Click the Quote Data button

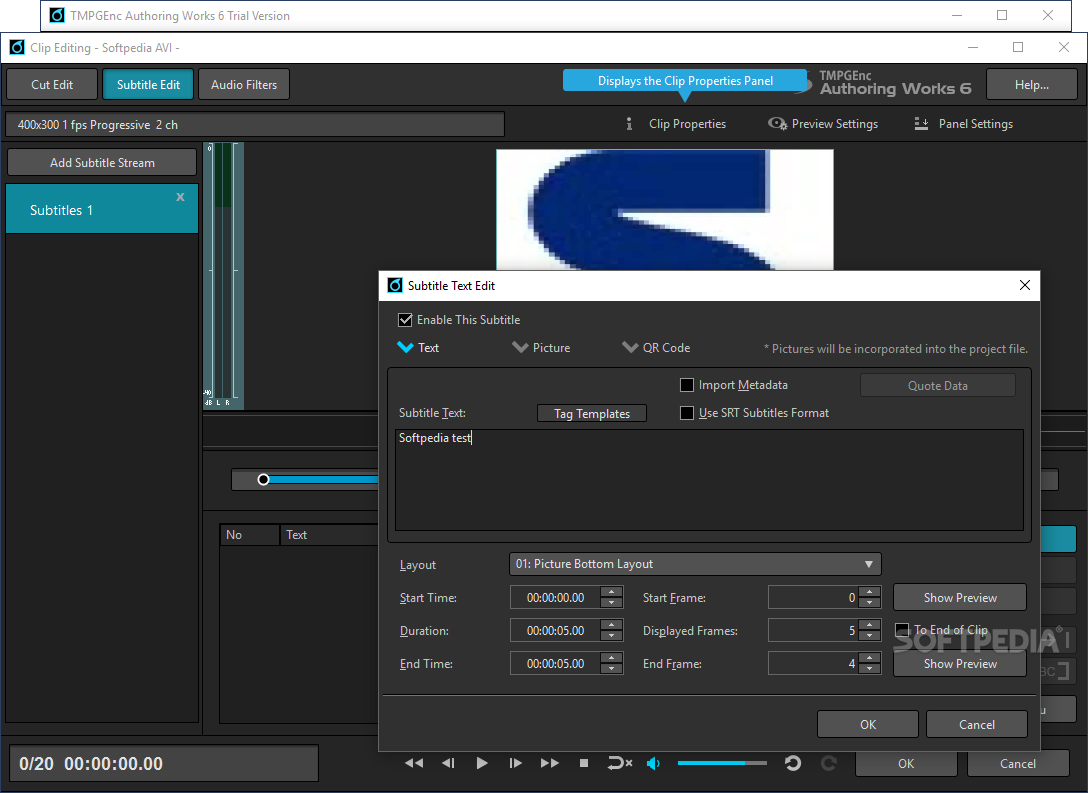point(937,386)
